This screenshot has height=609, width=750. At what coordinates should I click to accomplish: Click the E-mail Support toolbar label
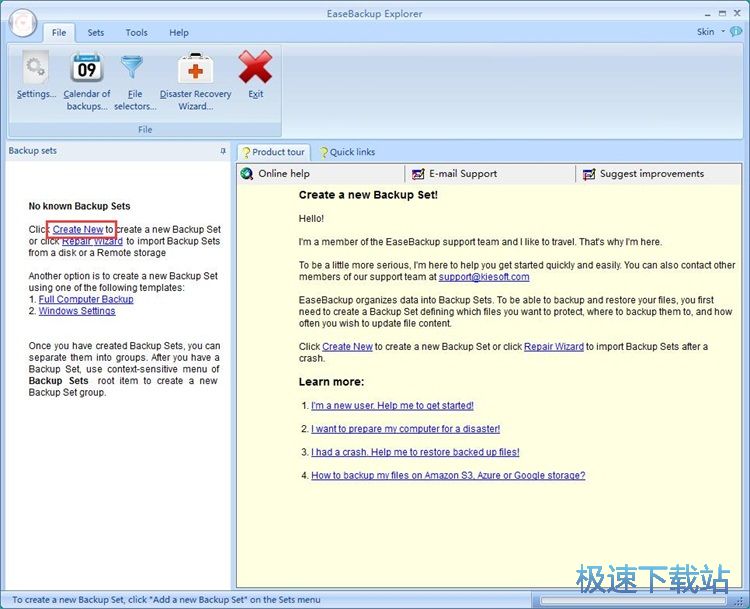(463, 174)
